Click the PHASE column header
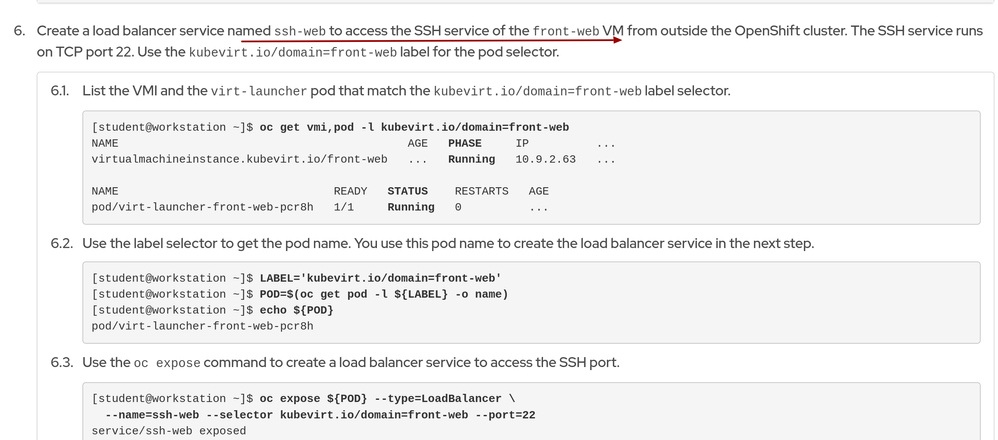The image size is (998, 440). pyautogui.click(x=464, y=143)
